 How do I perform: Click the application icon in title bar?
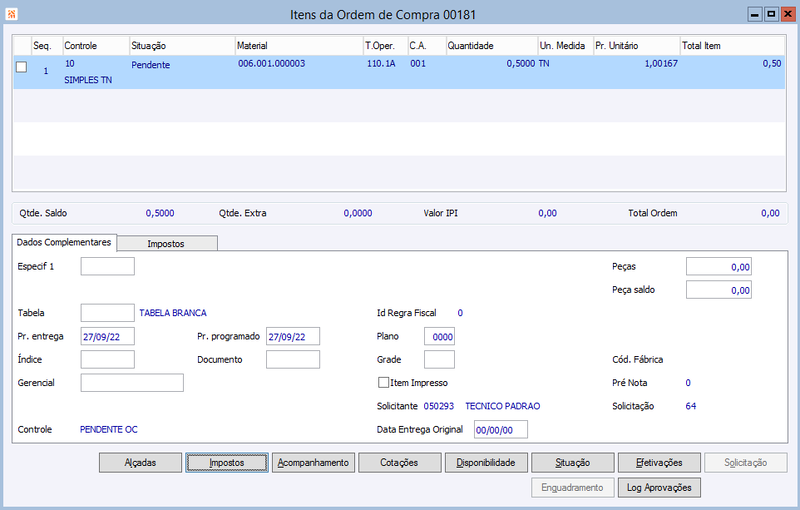(x=11, y=14)
